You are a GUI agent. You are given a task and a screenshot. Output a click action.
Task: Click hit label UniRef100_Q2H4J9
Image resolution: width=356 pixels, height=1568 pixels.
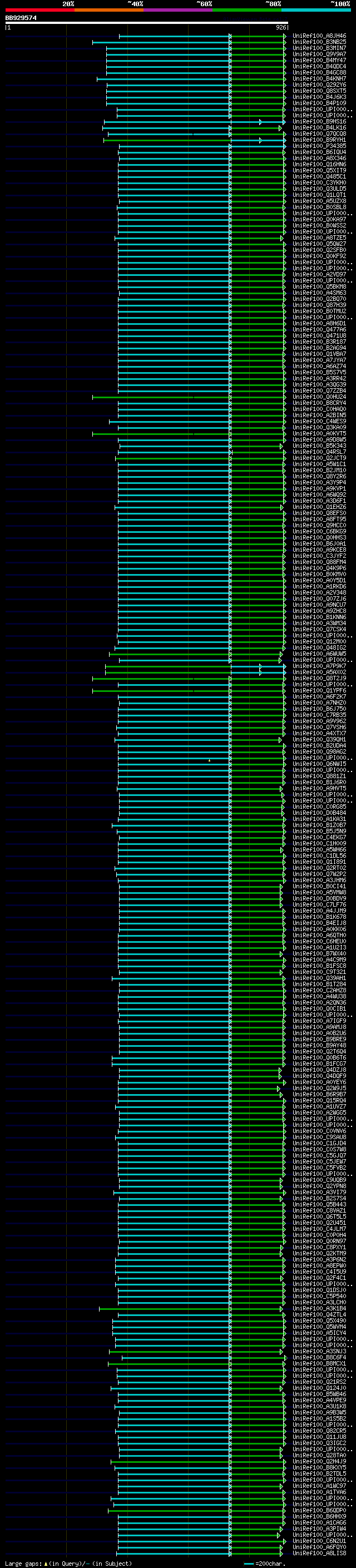319,1461
